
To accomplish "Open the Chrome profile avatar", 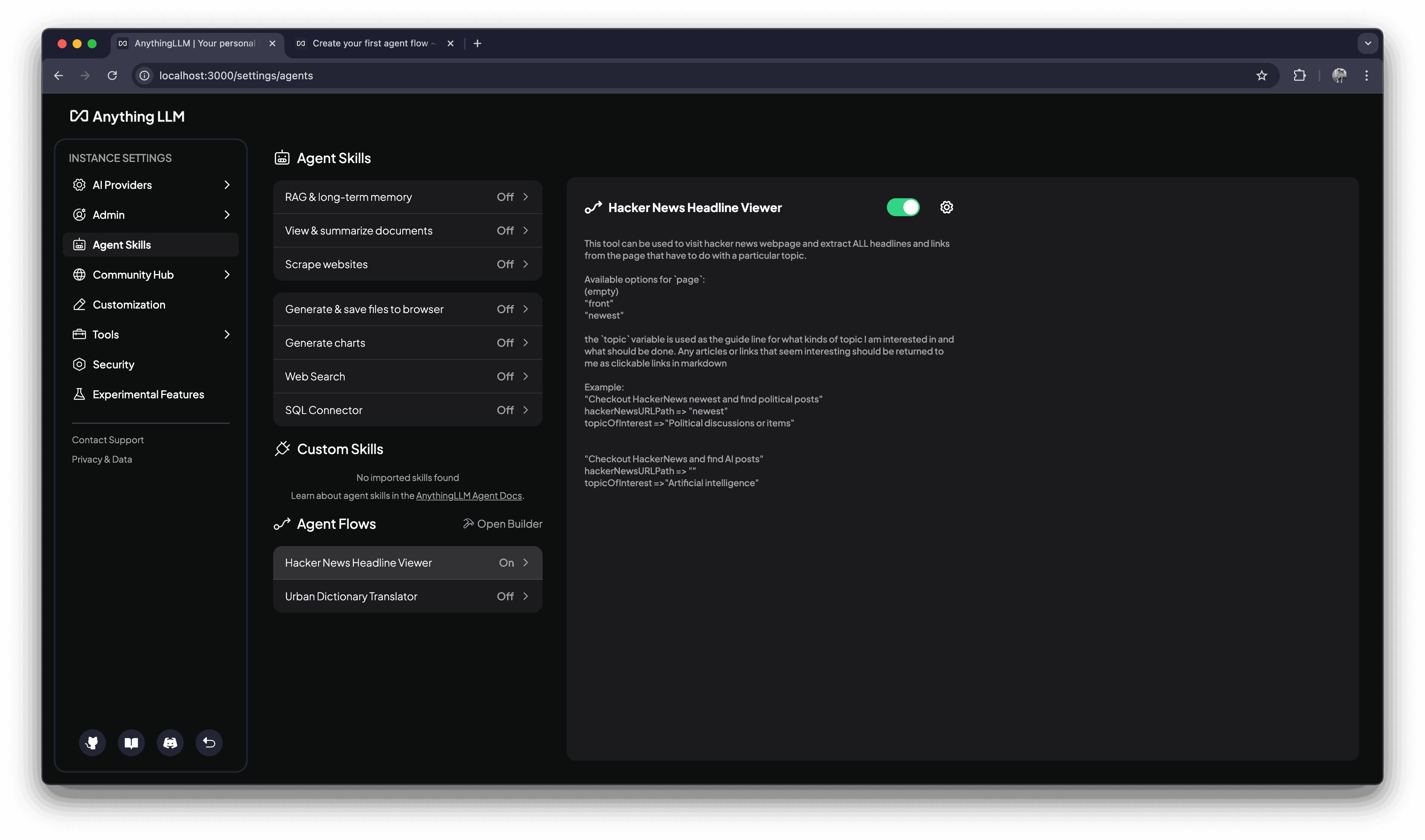I will [1339, 75].
